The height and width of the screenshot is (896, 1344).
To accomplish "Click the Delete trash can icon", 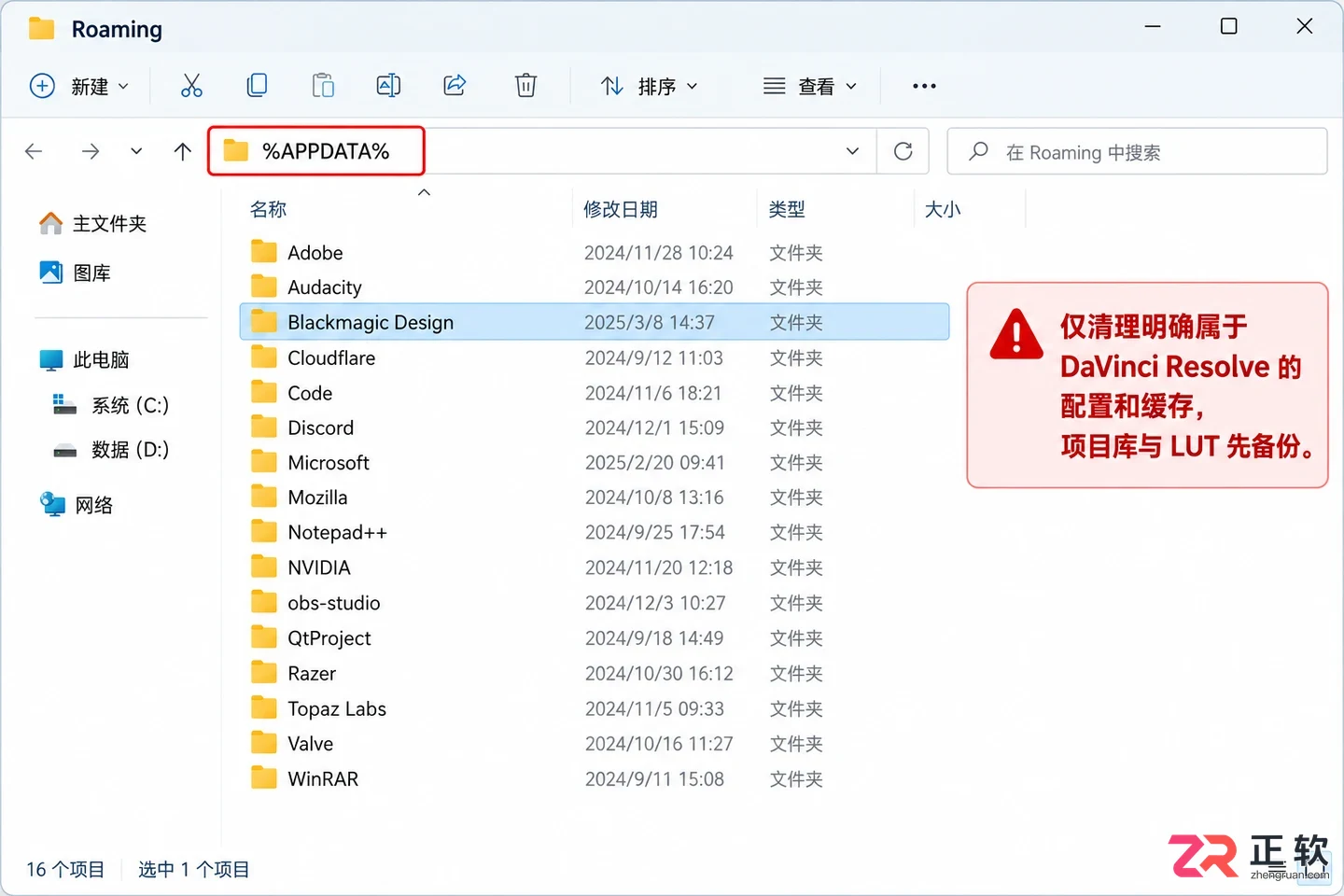I will coord(525,86).
